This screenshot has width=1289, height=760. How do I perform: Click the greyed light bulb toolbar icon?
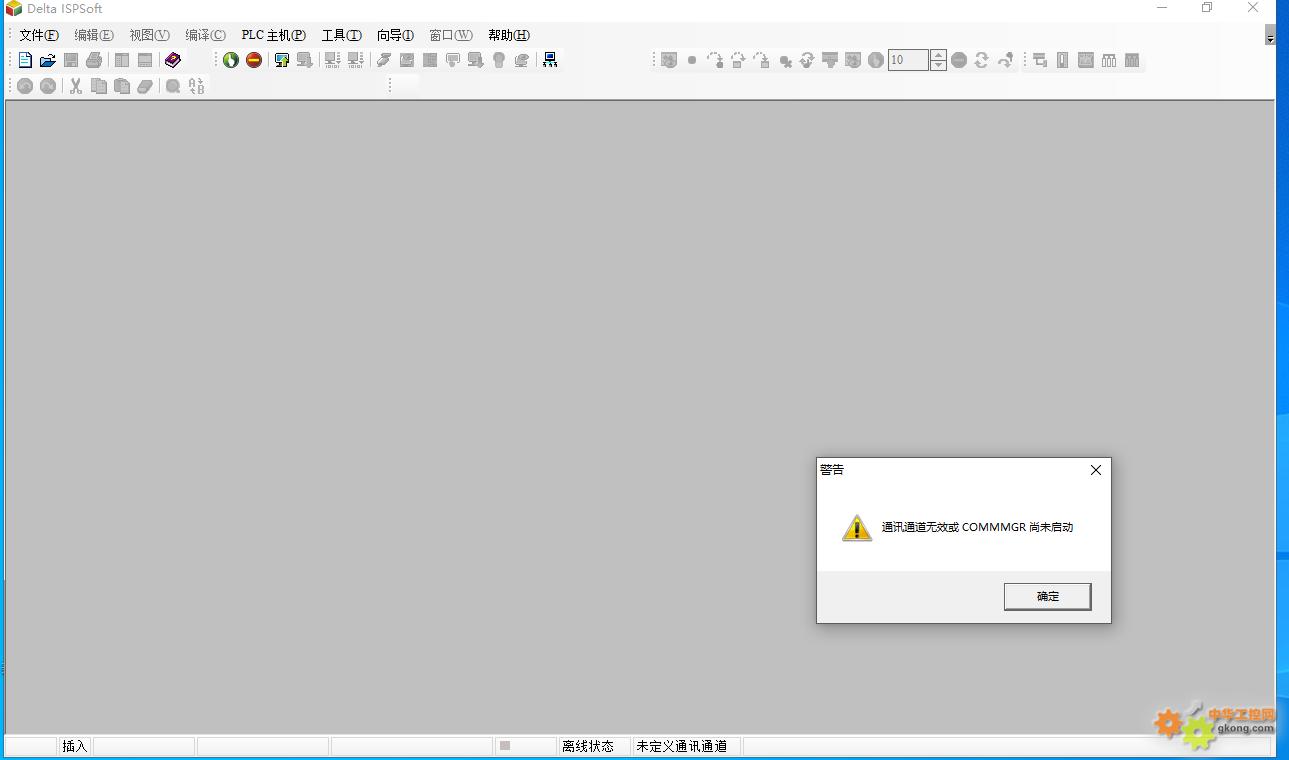(x=499, y=60)
